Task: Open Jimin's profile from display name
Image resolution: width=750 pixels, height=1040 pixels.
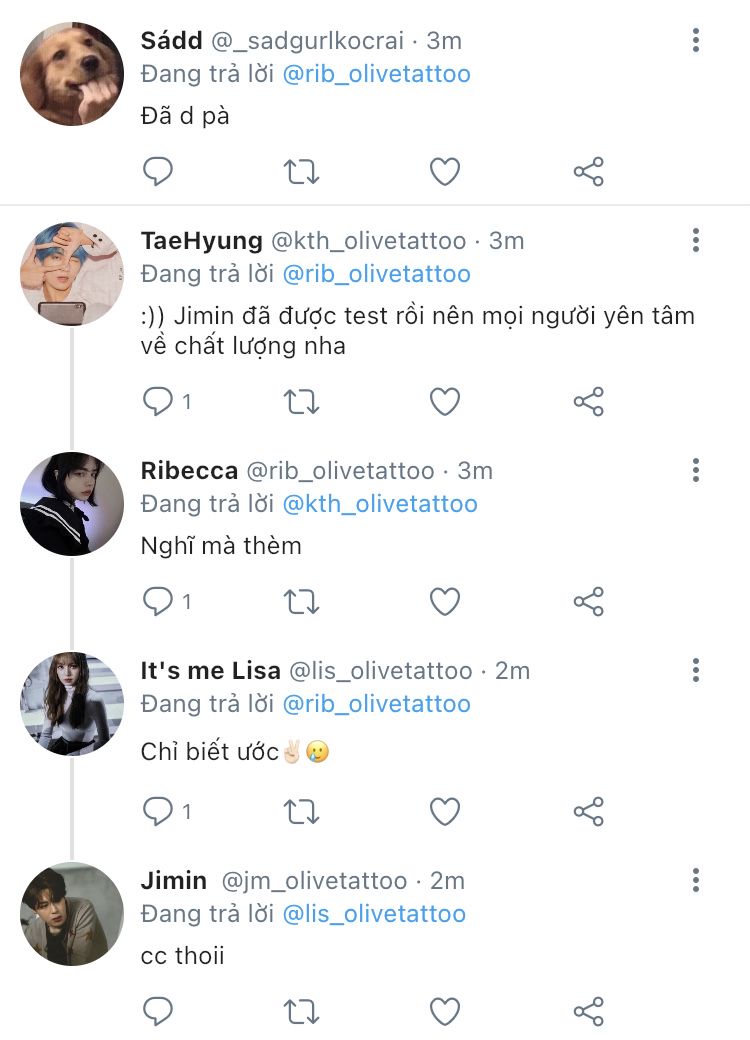Action: coord(174,880)
